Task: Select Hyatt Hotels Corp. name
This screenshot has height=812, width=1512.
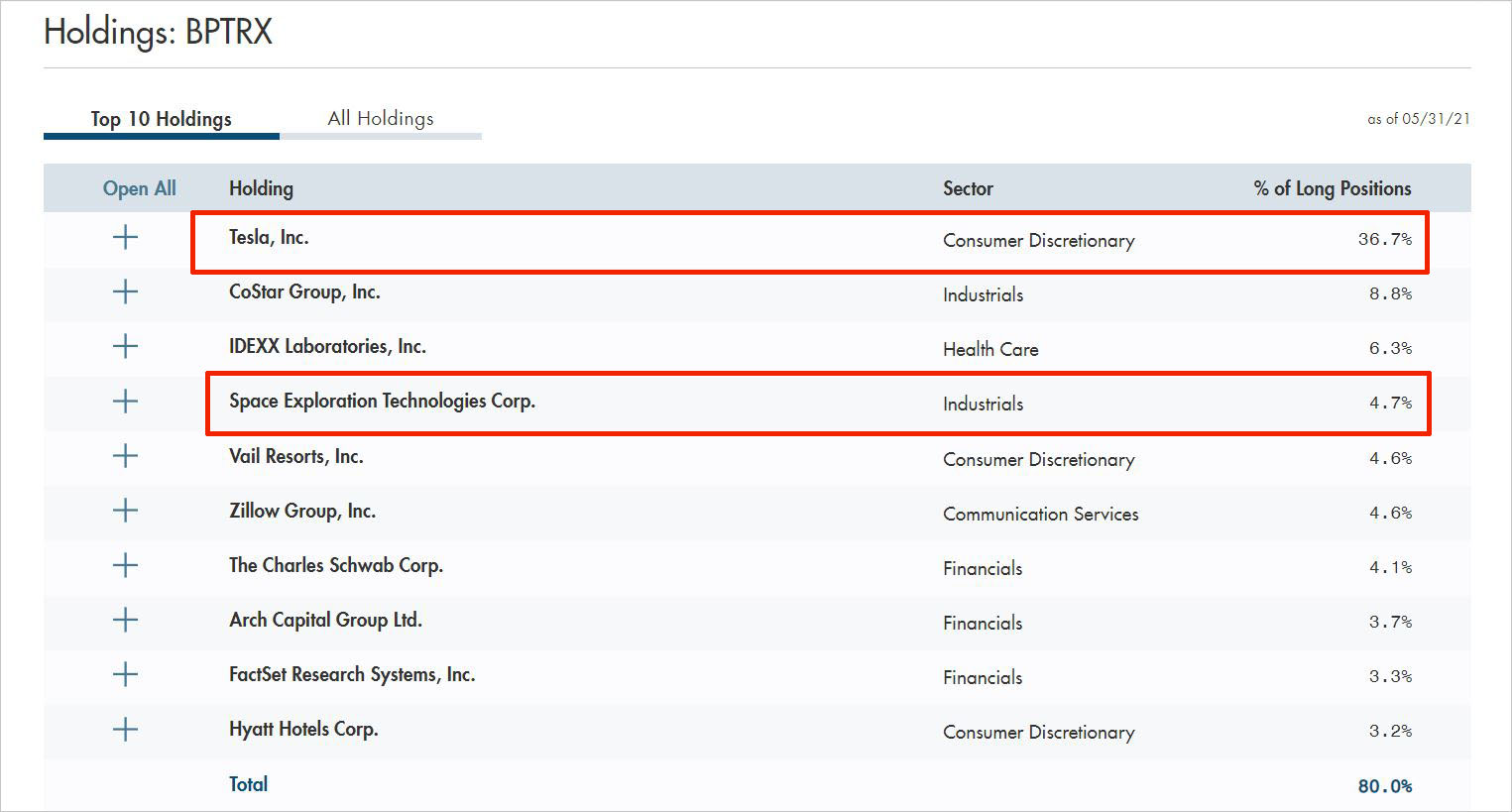Action: click(303, 729)
